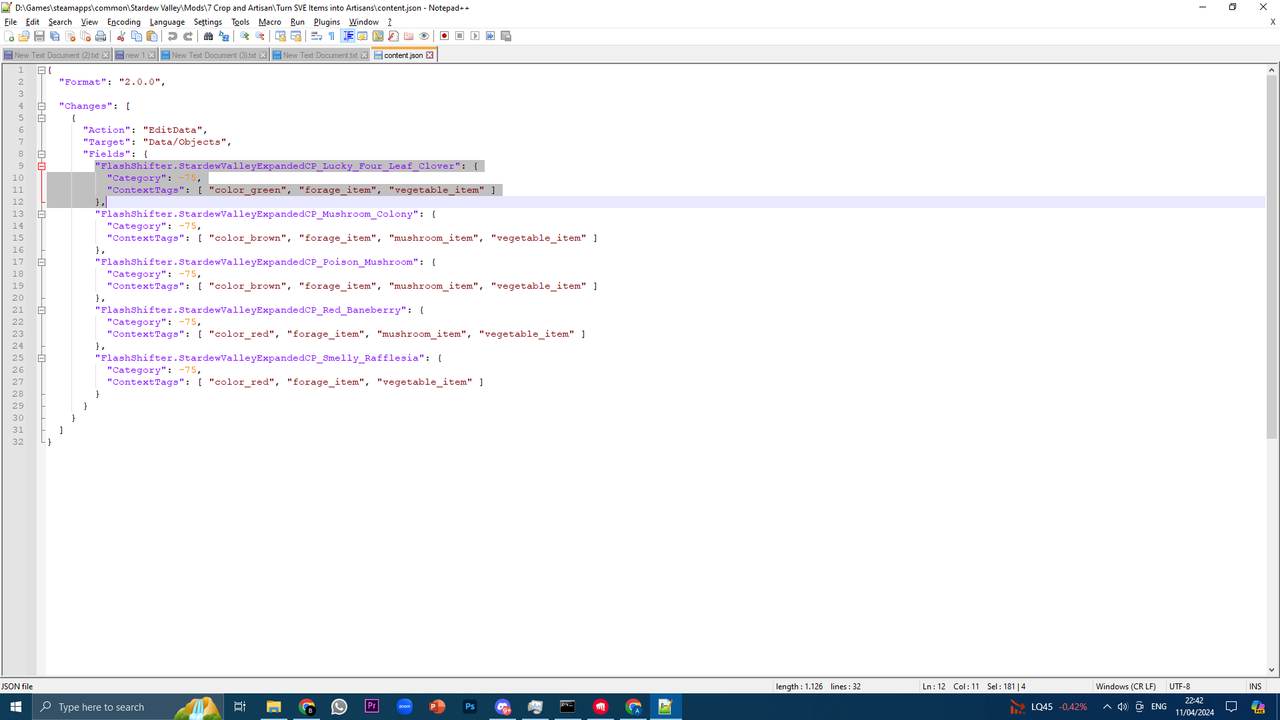The image size is (1280, 720).
Task: Click Save recorded macro icon
Action: (x=506, y=36)
